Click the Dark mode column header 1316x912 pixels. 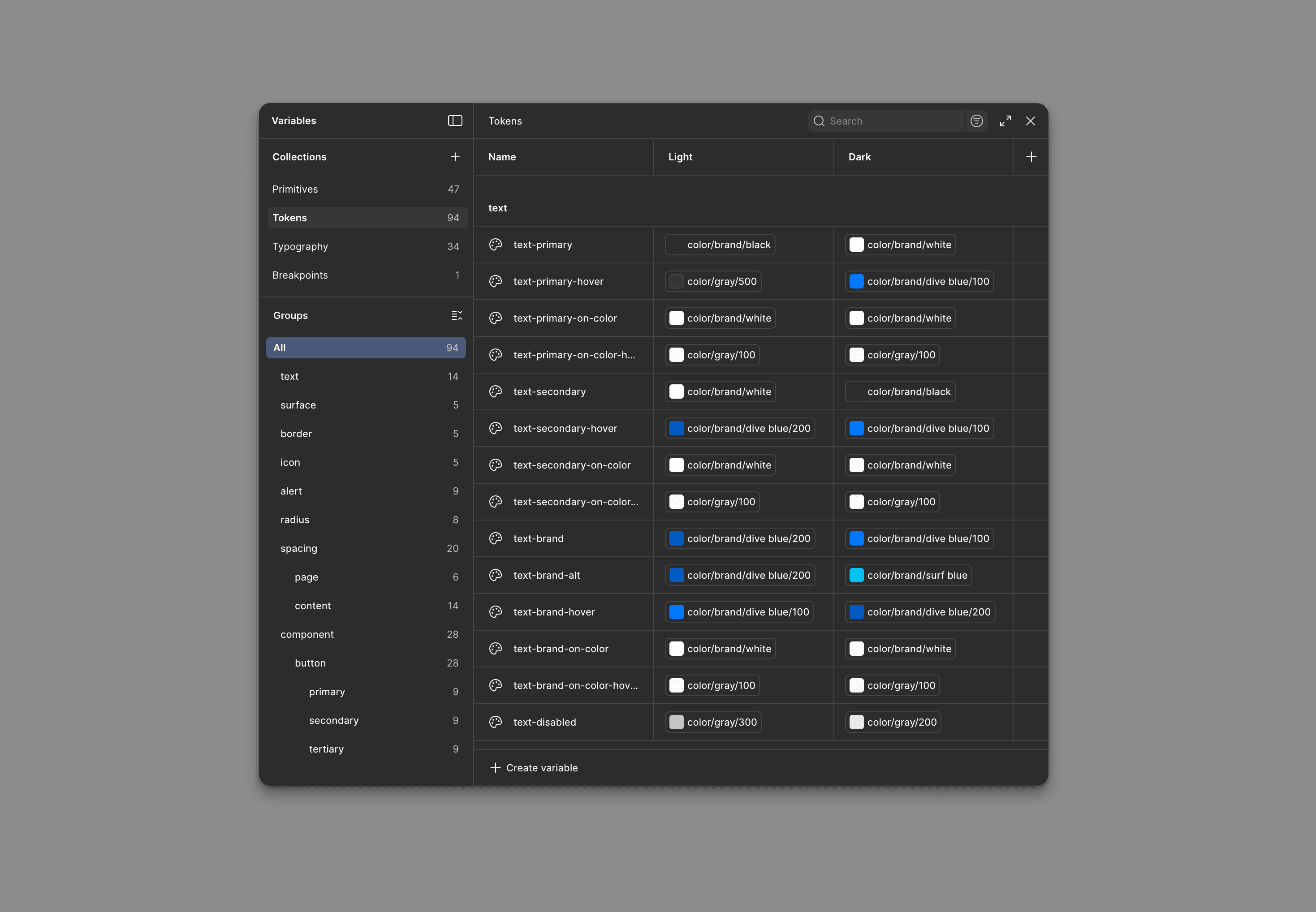859,157
